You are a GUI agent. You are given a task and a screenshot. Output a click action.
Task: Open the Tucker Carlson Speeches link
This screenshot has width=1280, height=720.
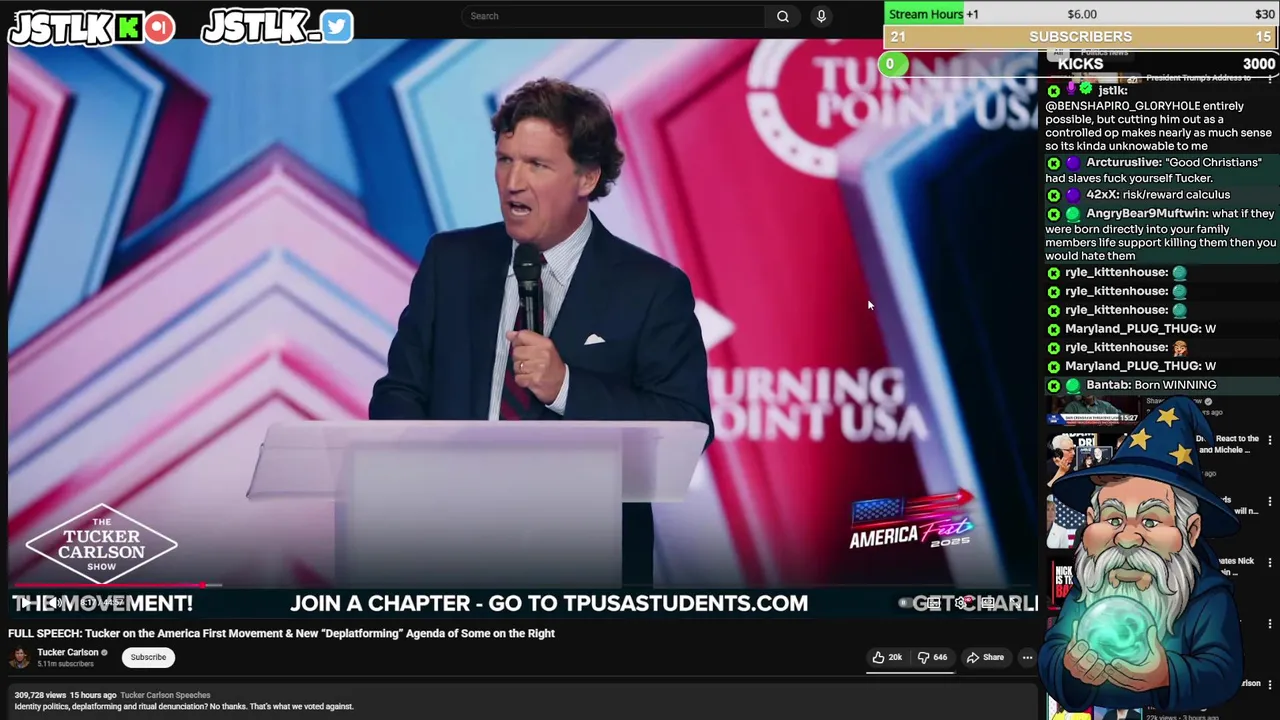pyautogui.click(x=165, y=695)
